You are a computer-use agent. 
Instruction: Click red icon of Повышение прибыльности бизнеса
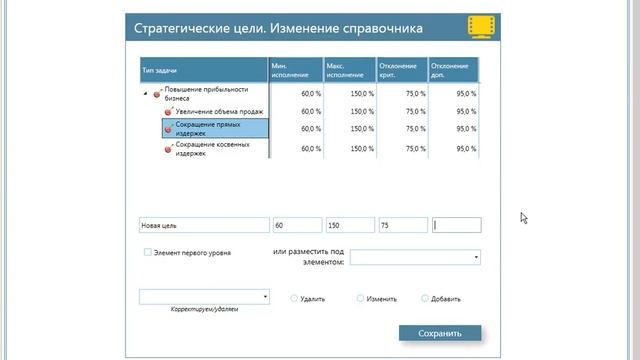(x=157, y=95)
